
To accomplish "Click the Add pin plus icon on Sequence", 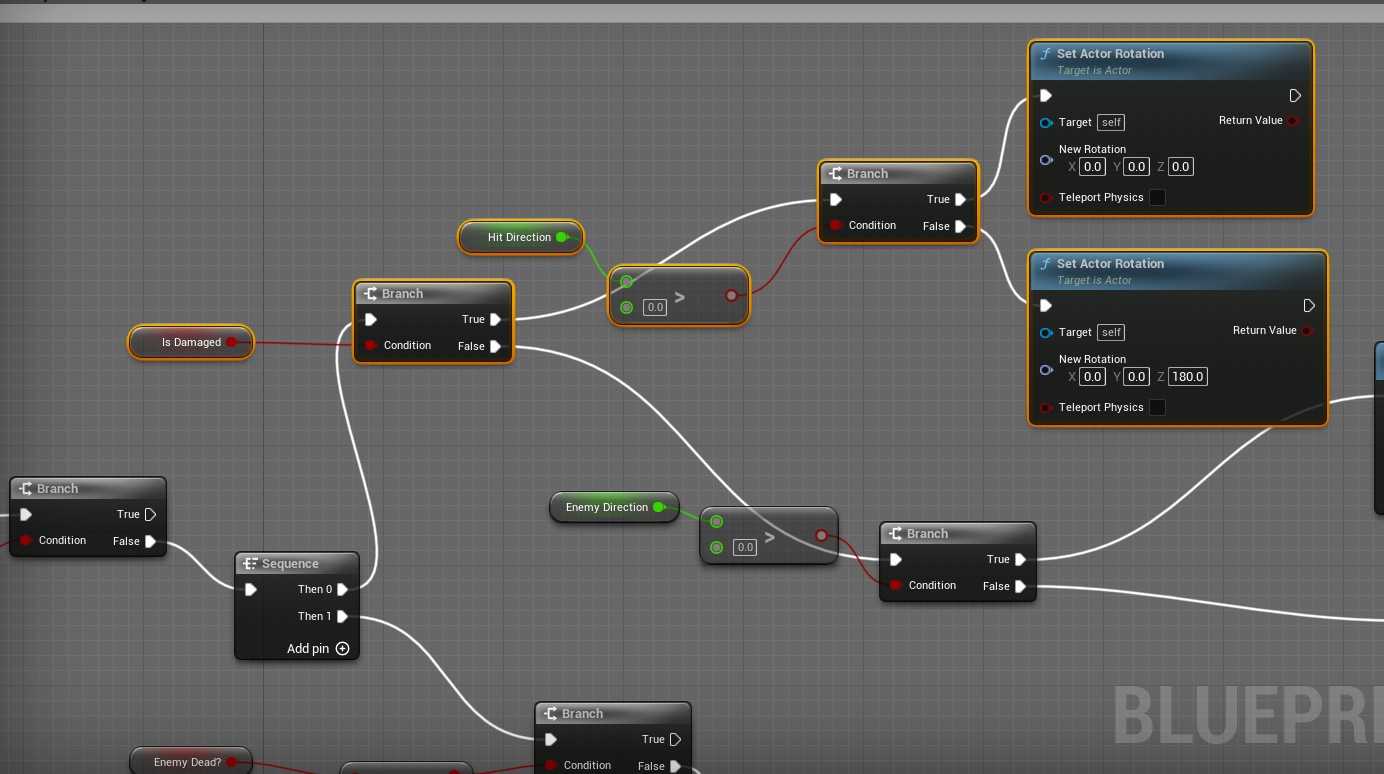I will (342, 649).
